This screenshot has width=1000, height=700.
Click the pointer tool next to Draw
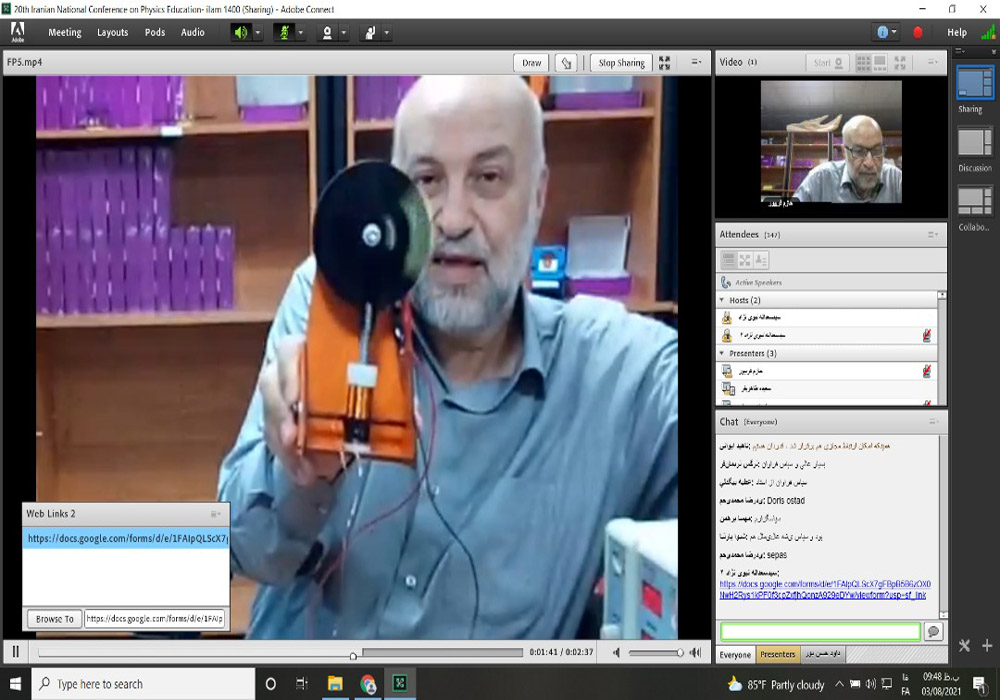[x=567, y=63]
